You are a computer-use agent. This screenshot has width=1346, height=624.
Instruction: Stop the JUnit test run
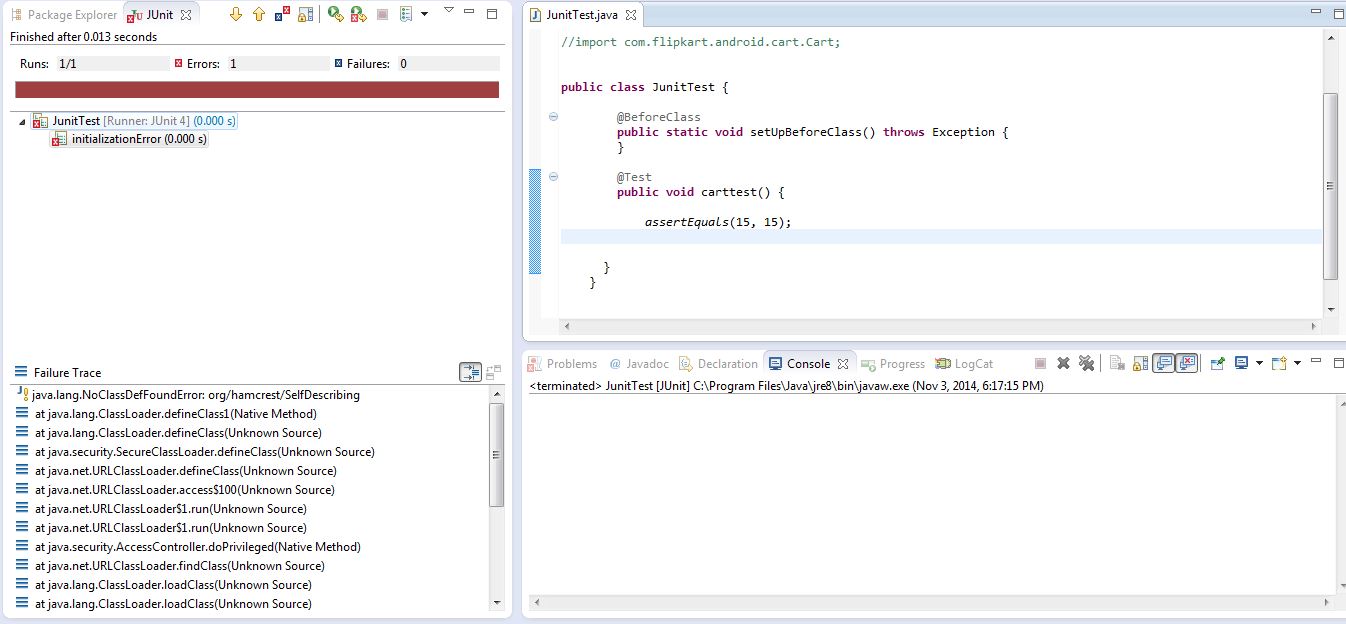coord(382,14)
